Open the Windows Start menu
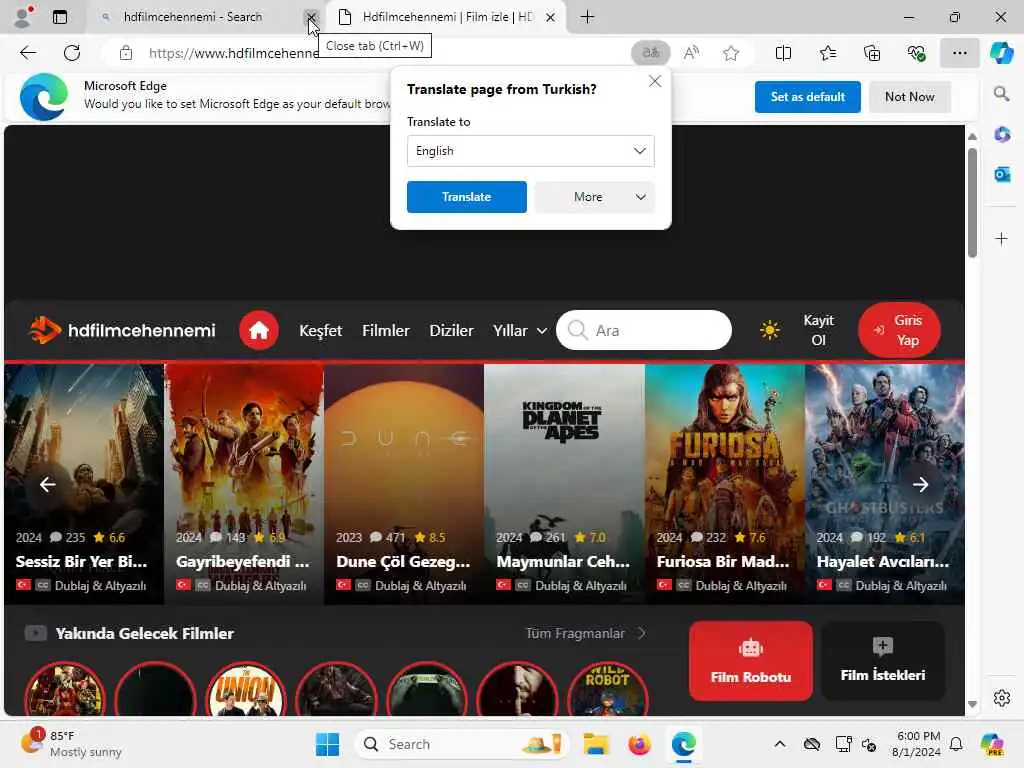This screenshot has width=1024, height=768. tap(327, 744)
